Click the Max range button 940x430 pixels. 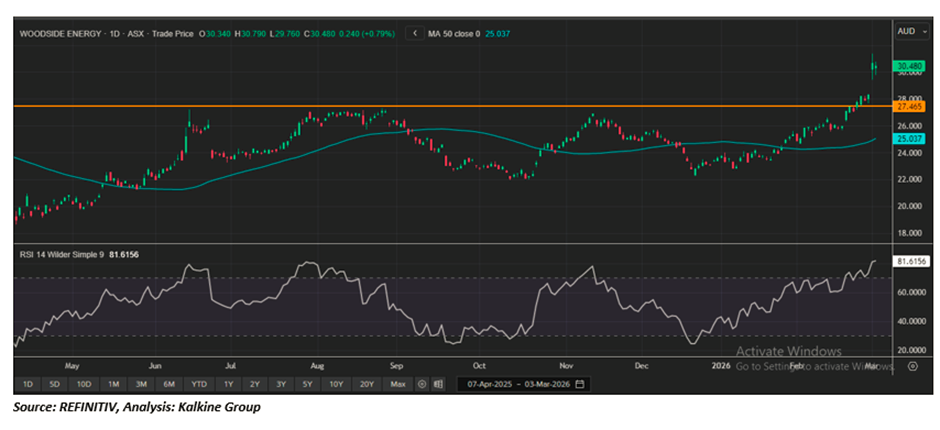coord(398,384)
